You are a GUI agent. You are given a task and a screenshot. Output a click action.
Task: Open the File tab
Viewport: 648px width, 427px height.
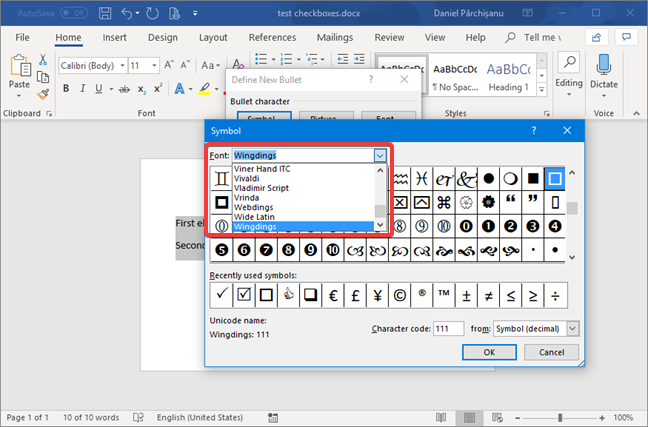[22, 37]
